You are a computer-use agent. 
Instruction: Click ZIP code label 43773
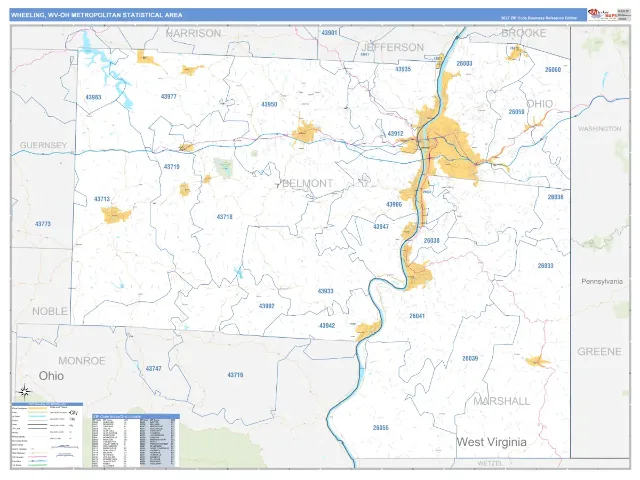click(x=43, y=224)
